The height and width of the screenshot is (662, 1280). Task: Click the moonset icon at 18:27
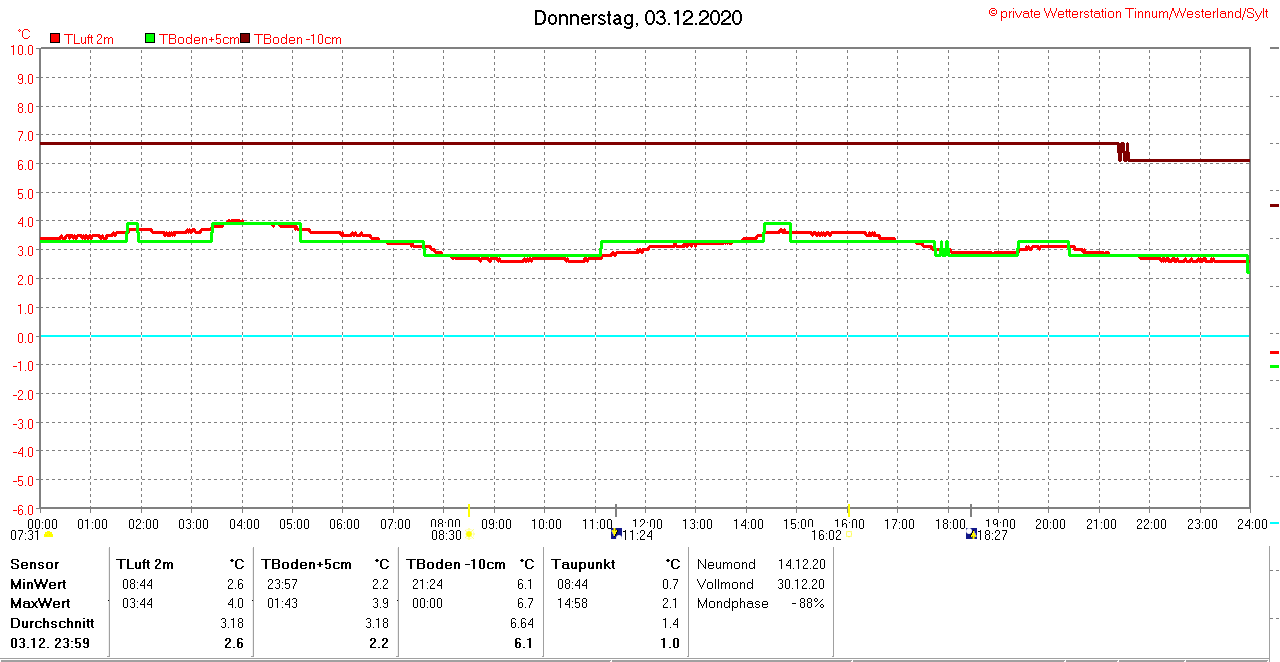pos(971,535)
